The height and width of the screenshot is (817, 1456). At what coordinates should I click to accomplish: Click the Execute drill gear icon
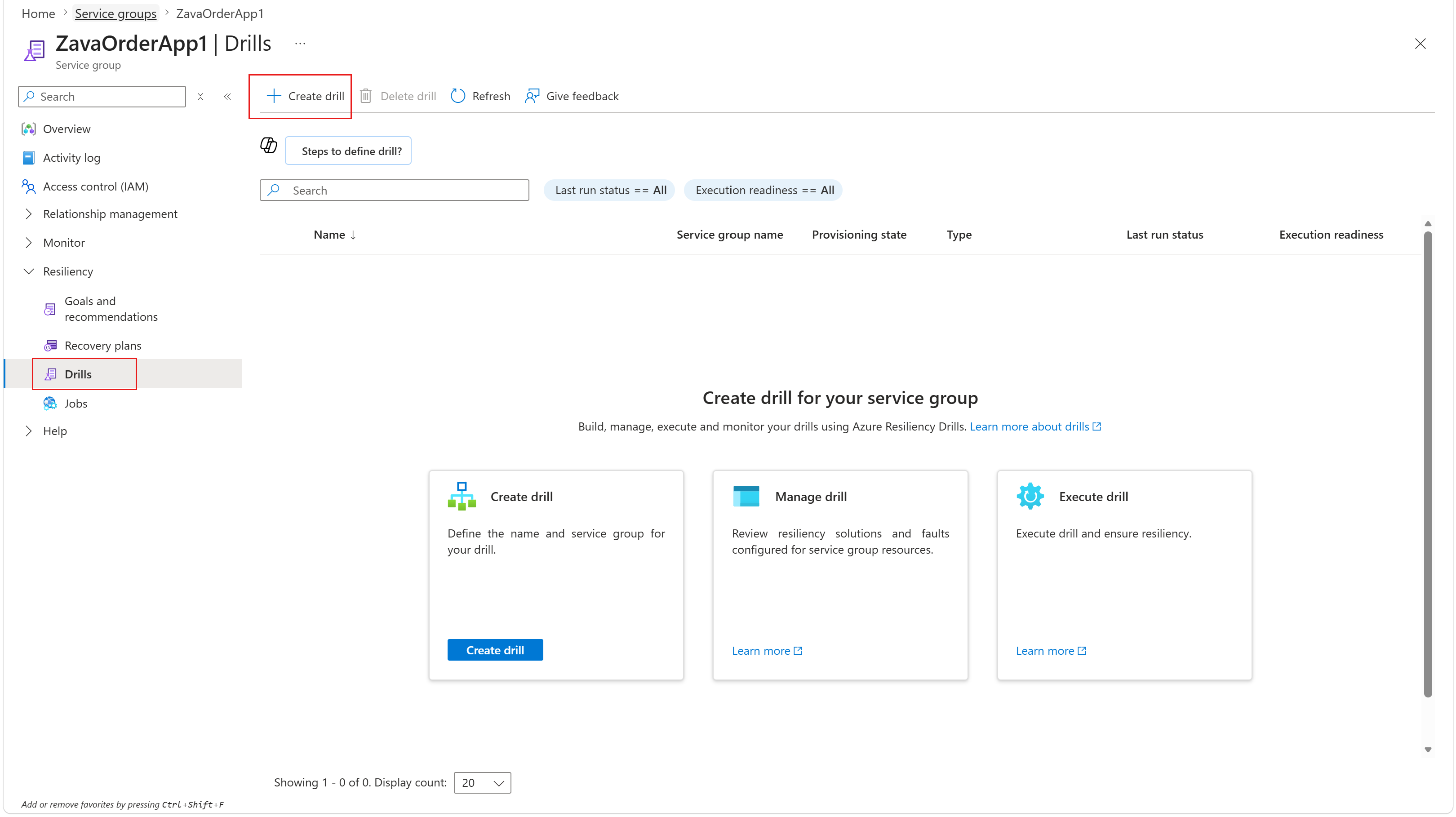click(x=1030, y=496)
